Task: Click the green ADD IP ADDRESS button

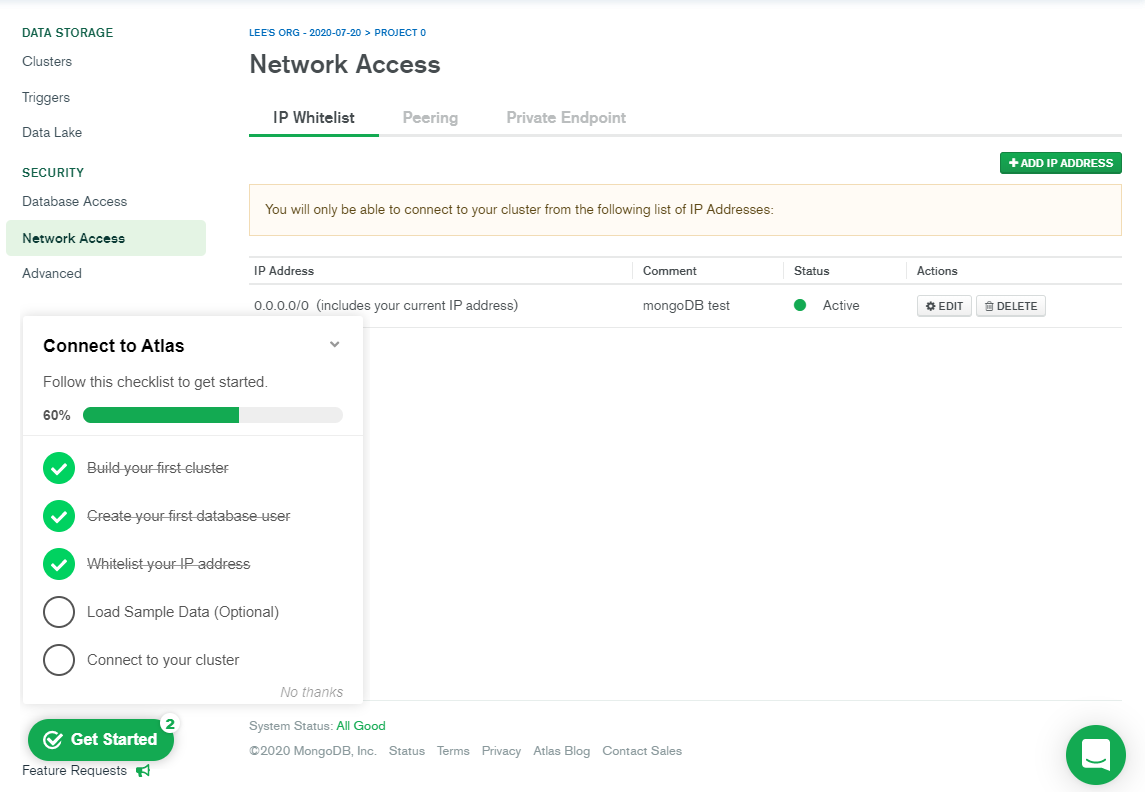Action: point(1060,163)
